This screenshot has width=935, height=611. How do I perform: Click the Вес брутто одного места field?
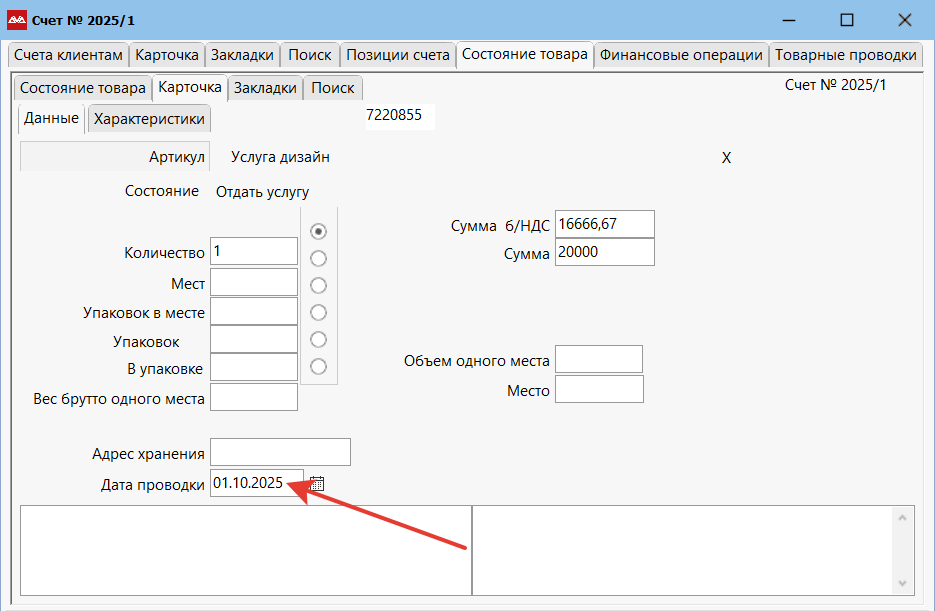(x=254, y=398)
